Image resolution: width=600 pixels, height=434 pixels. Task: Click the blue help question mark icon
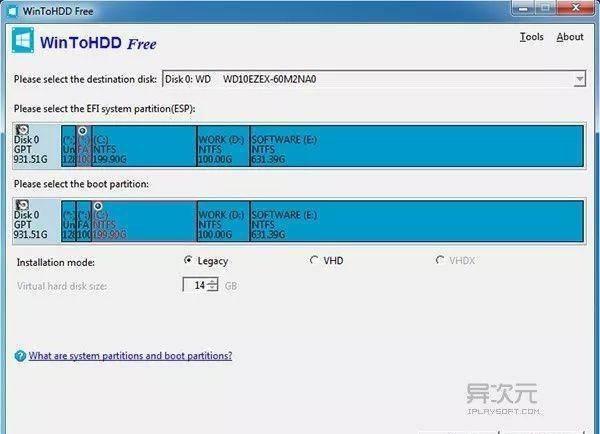click(20, 356)
